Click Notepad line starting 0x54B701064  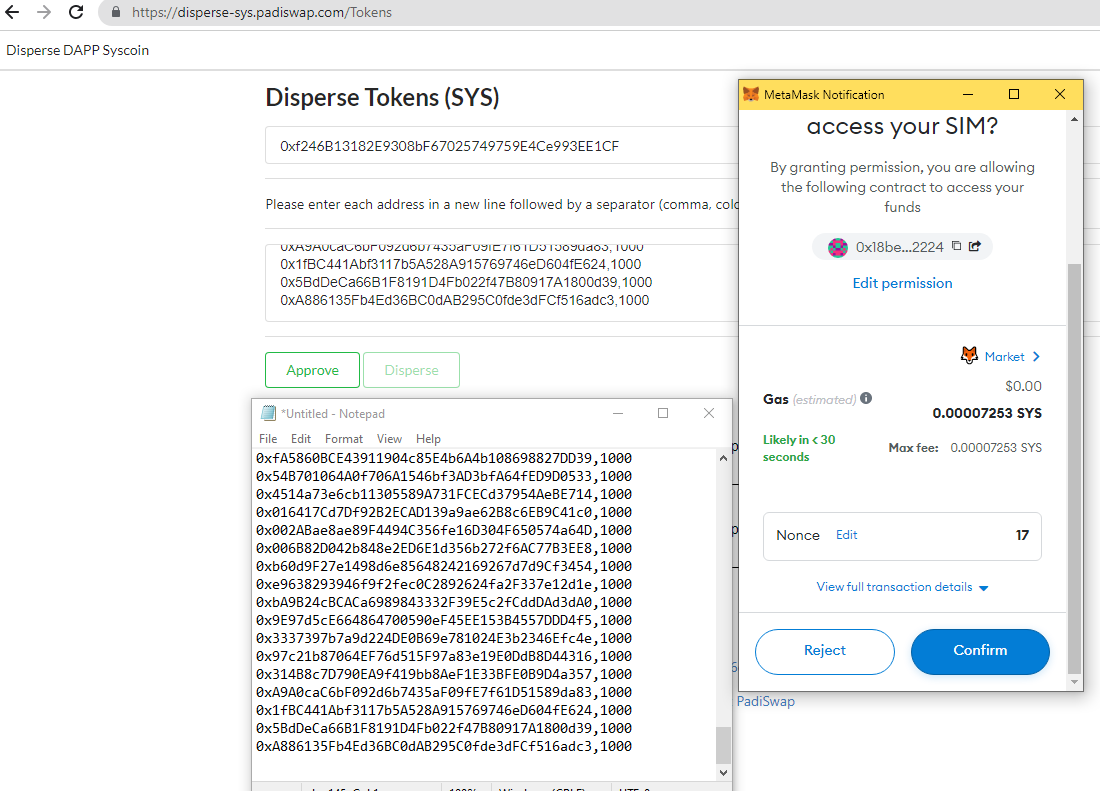click(443, 476)
